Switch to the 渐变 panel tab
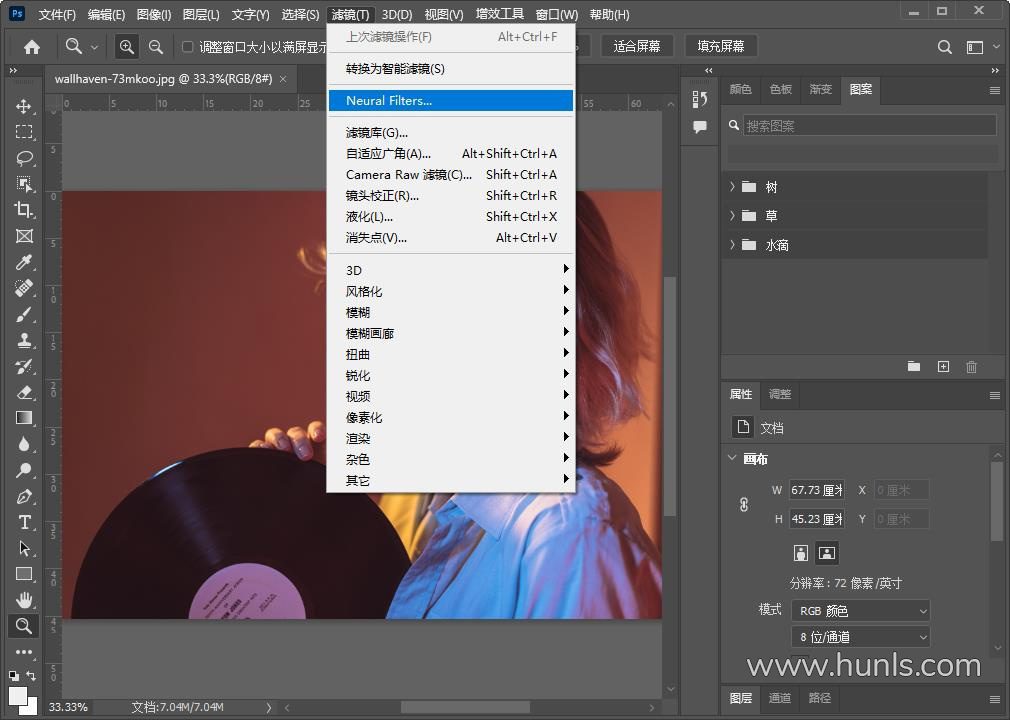 coord(821,89)
